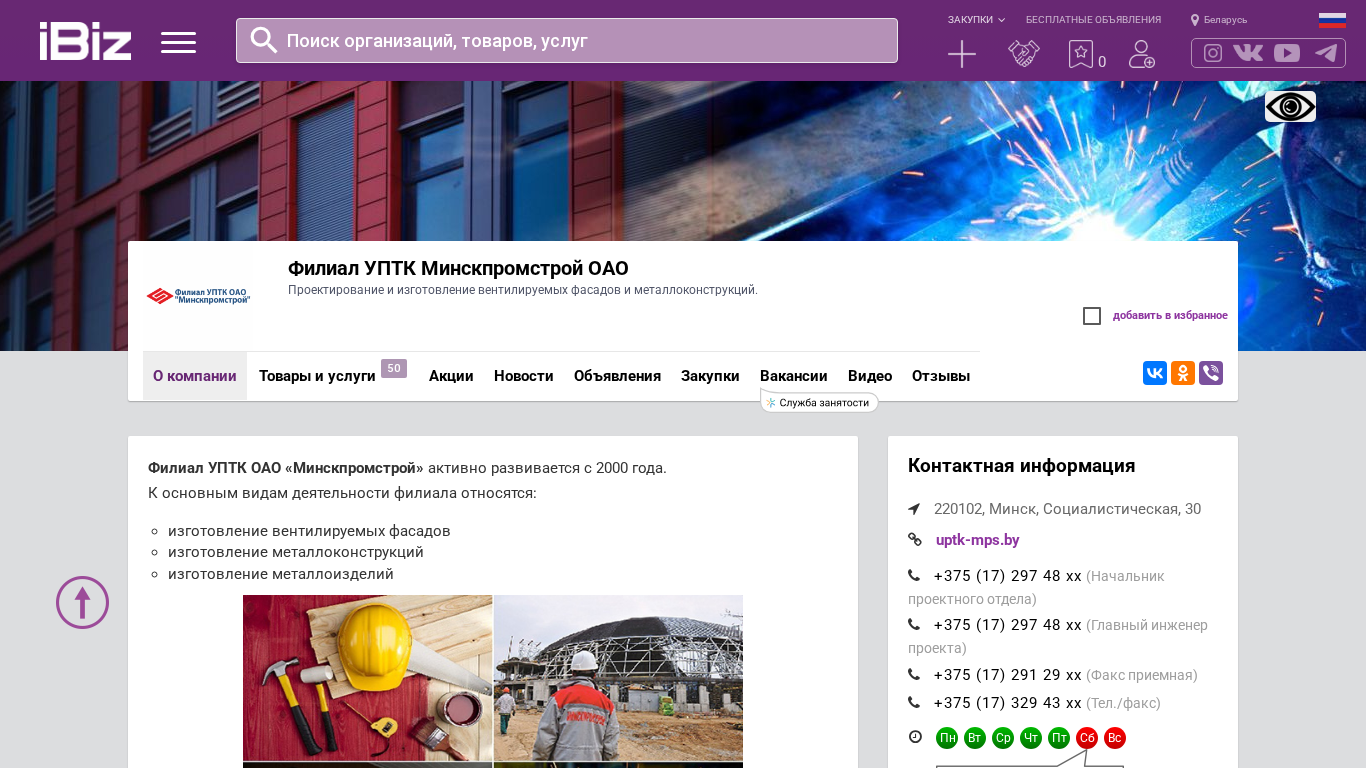Tick the добавить в избранное checkbox
This screenshot has width=1366, height=768.
pos(1092,316)
